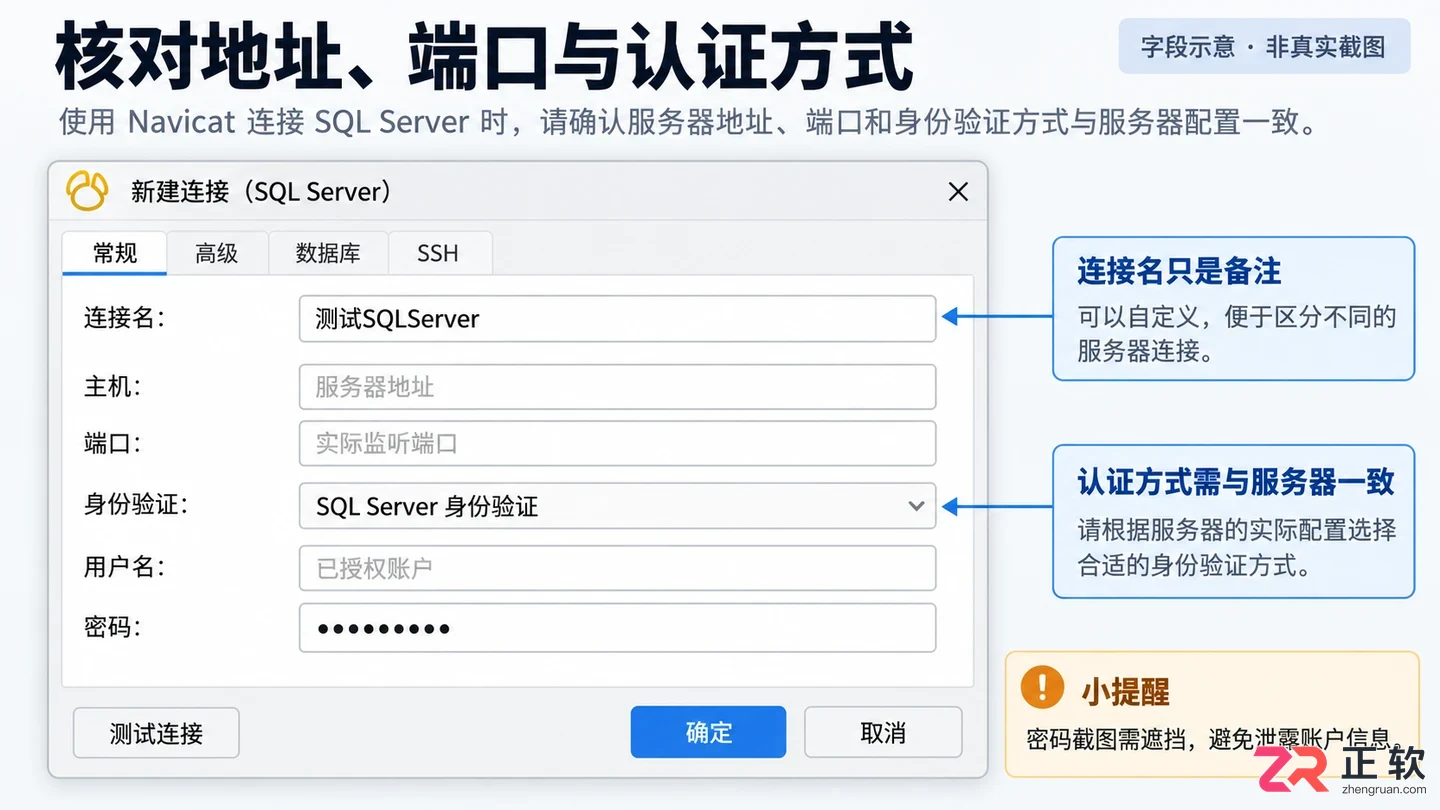Click the 密码: label
The height and width of the screenshot is (810, 1440).
[x=112, y=627]
